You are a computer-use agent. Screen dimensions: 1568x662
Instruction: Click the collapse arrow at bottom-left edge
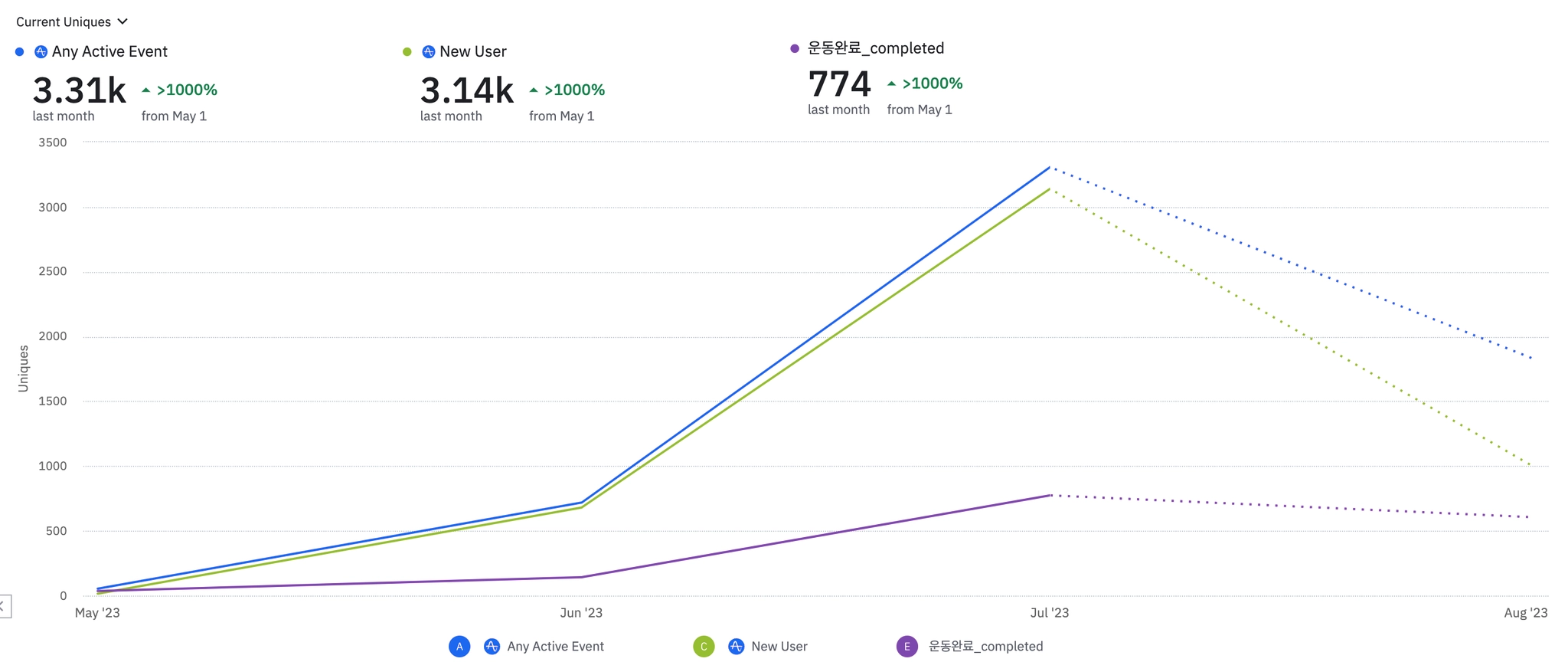[x=4, y=606]
